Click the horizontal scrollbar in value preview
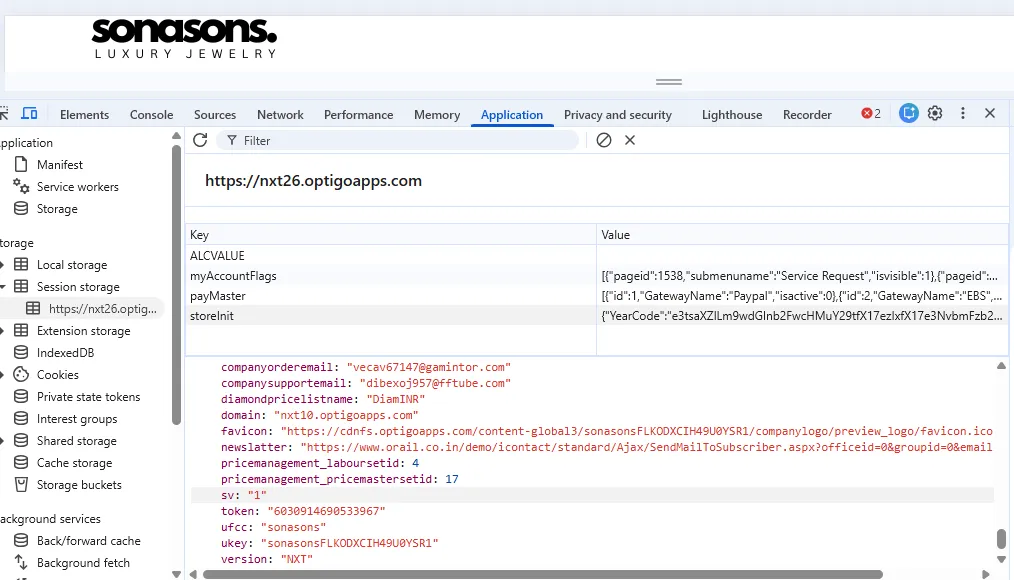Viewport: 1014px width, 580px height. [542, 574]
